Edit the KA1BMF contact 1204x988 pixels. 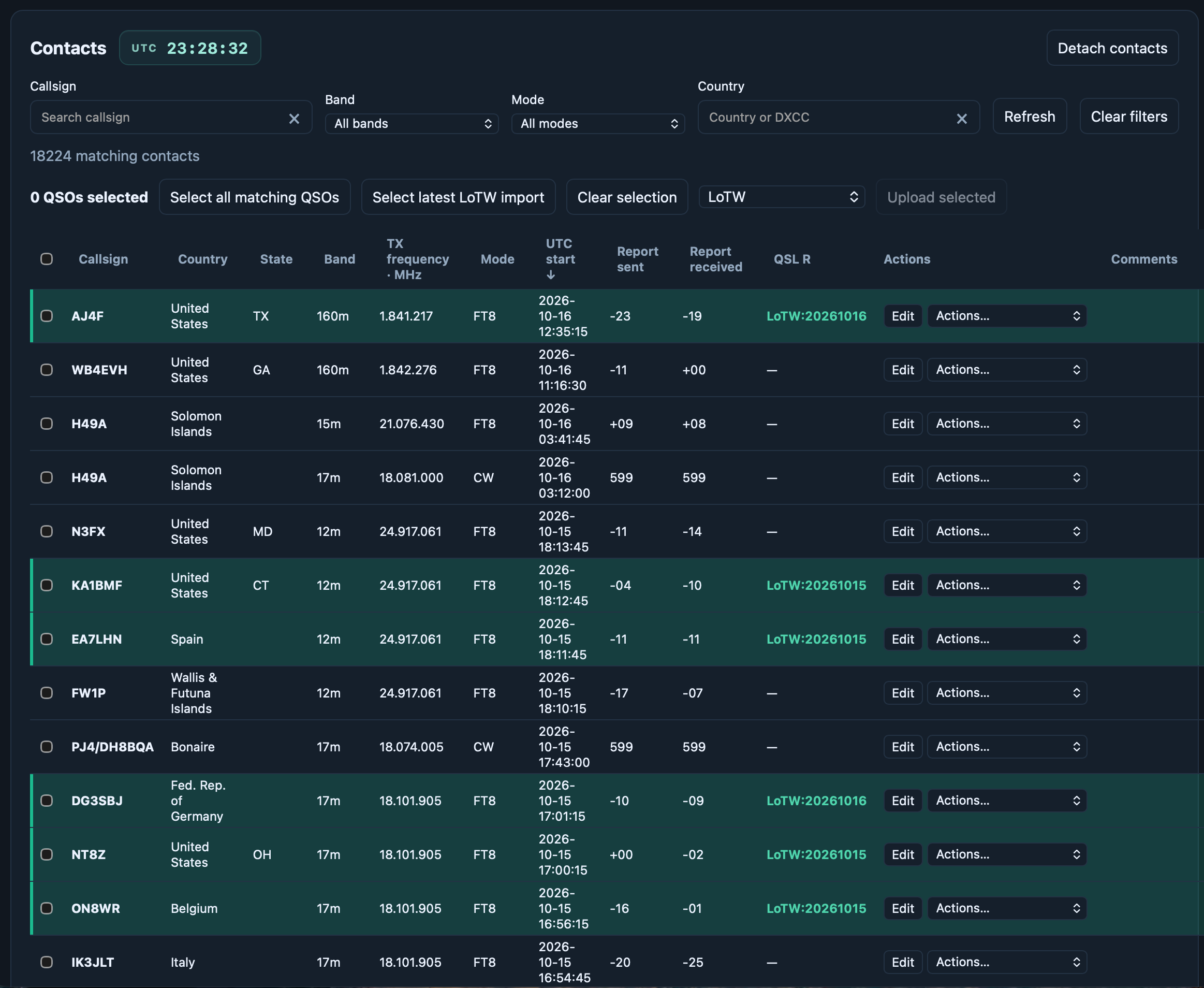[902, 585]
